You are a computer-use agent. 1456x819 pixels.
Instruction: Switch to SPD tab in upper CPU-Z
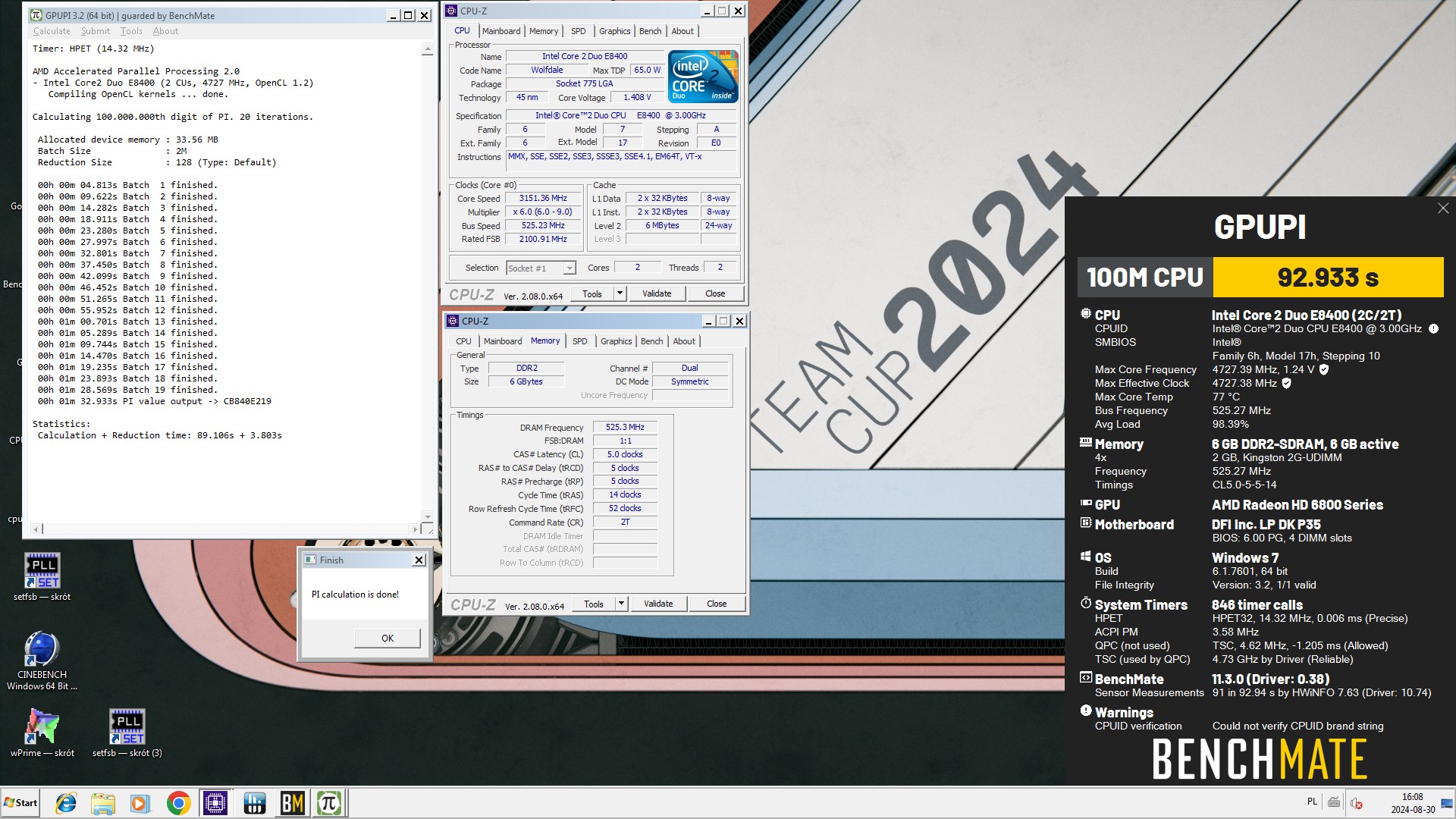pos(579,31)
